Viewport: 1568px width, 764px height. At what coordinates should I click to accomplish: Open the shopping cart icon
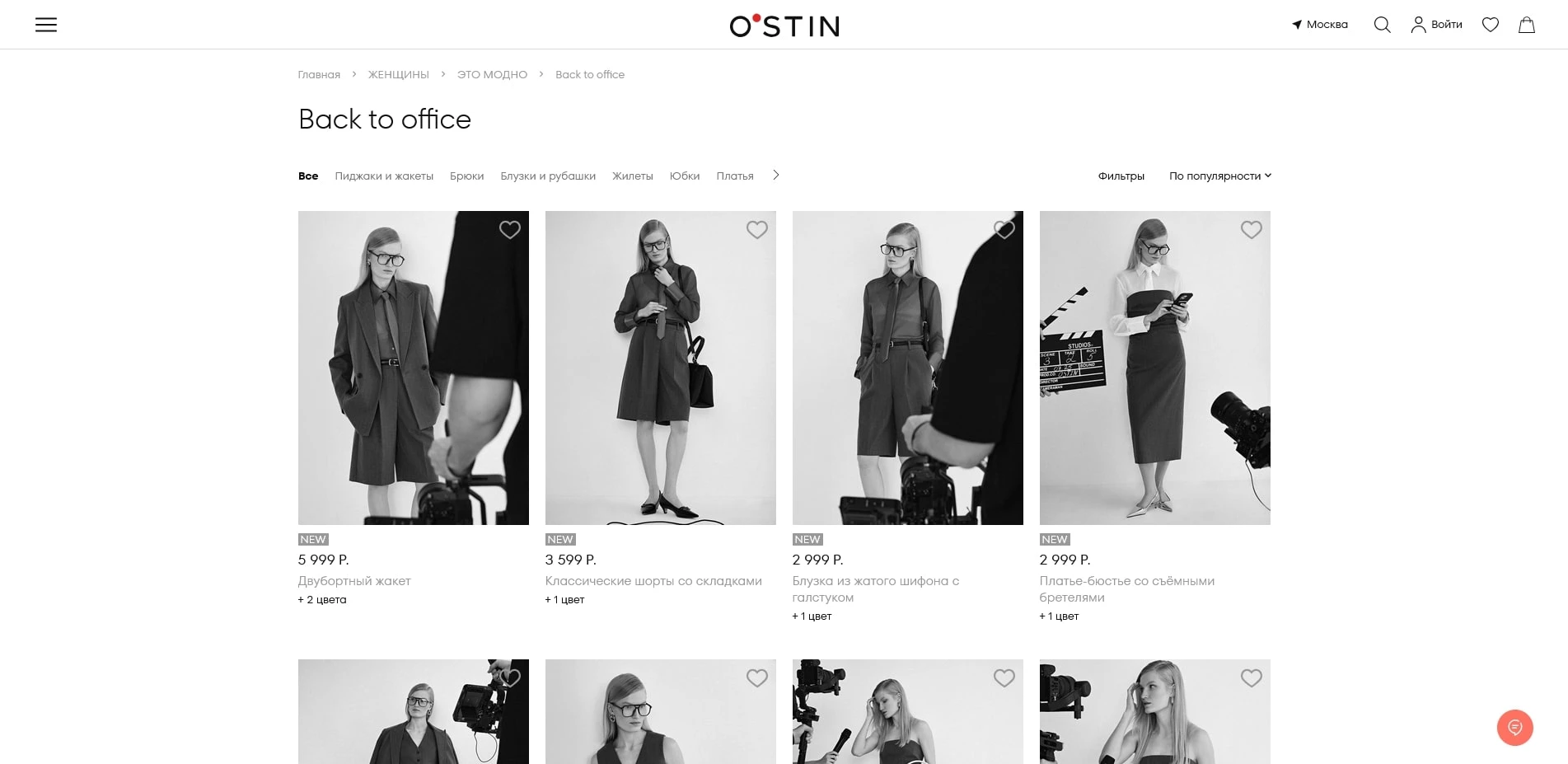(1527, 25)
